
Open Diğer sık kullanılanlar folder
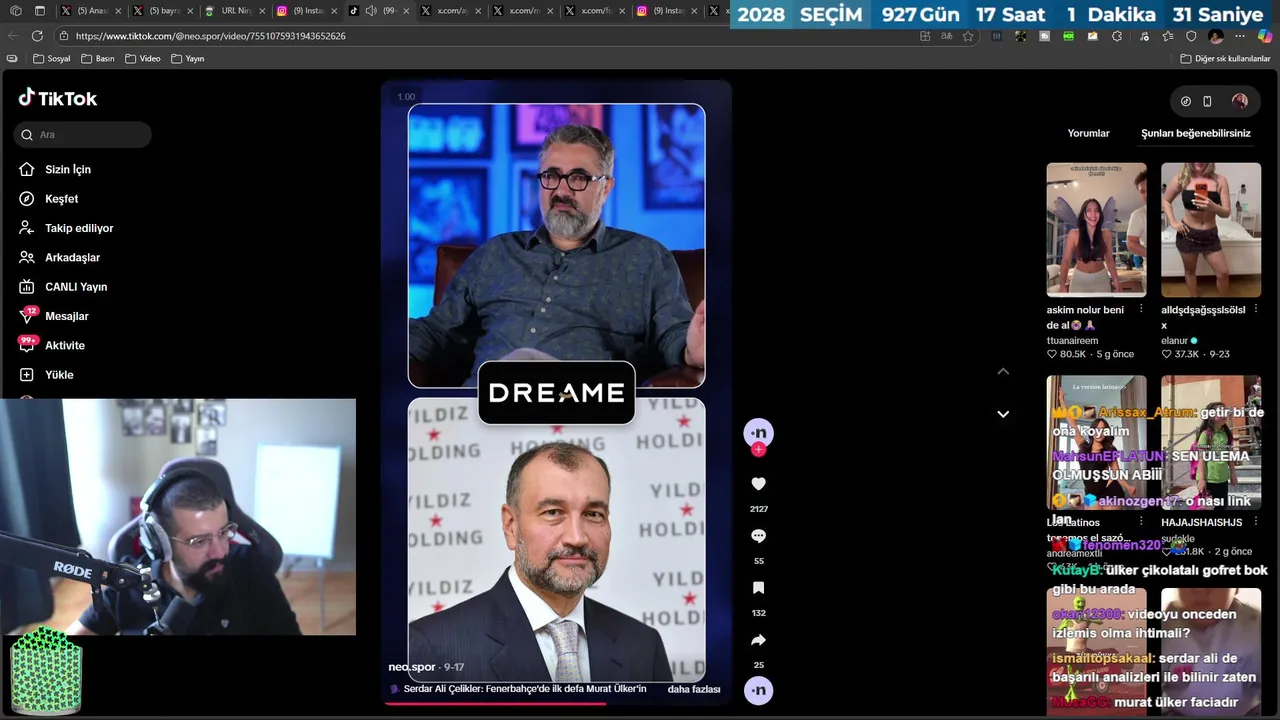(1226, 59)
